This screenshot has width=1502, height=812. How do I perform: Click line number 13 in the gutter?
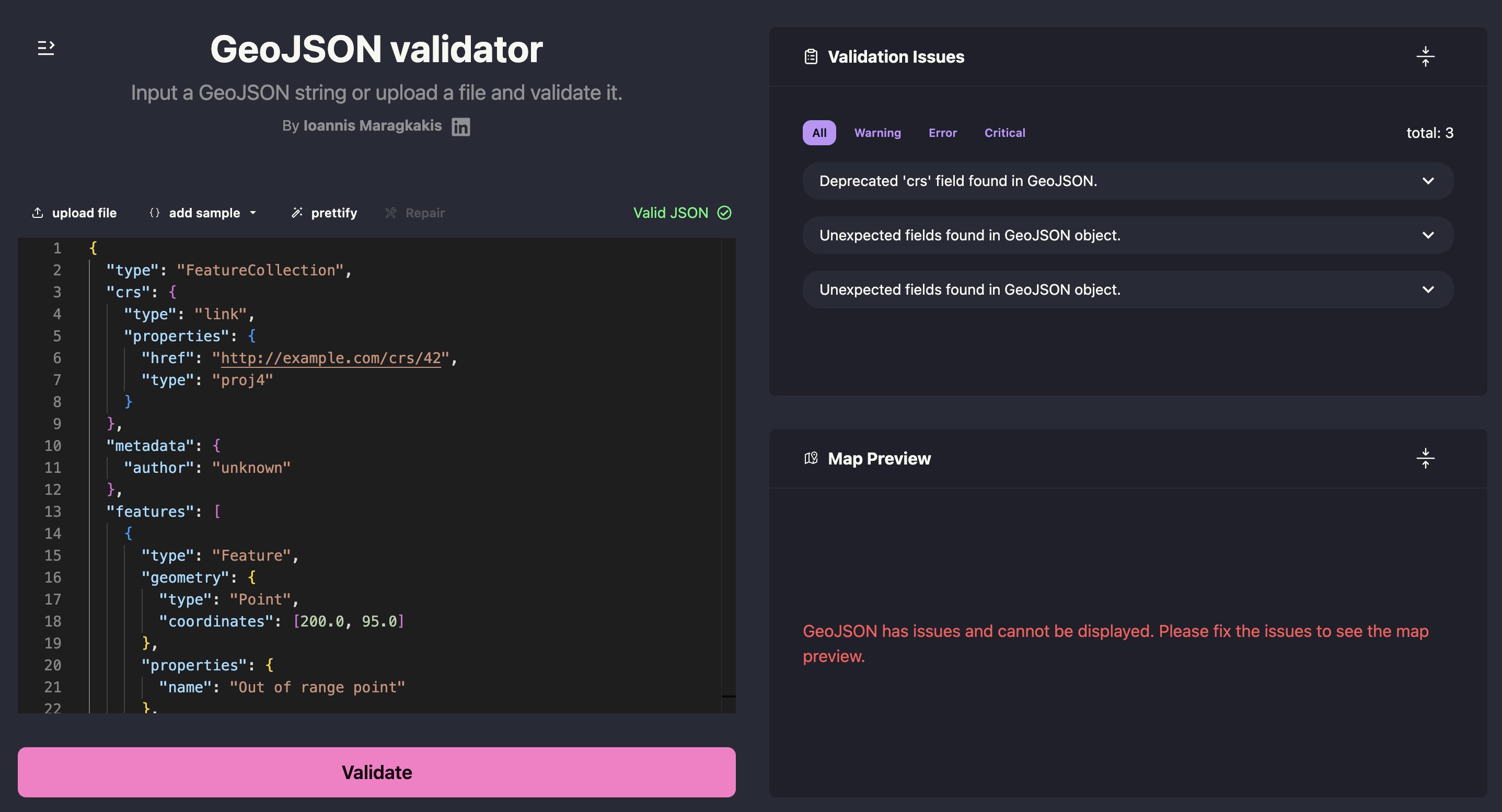52,511
